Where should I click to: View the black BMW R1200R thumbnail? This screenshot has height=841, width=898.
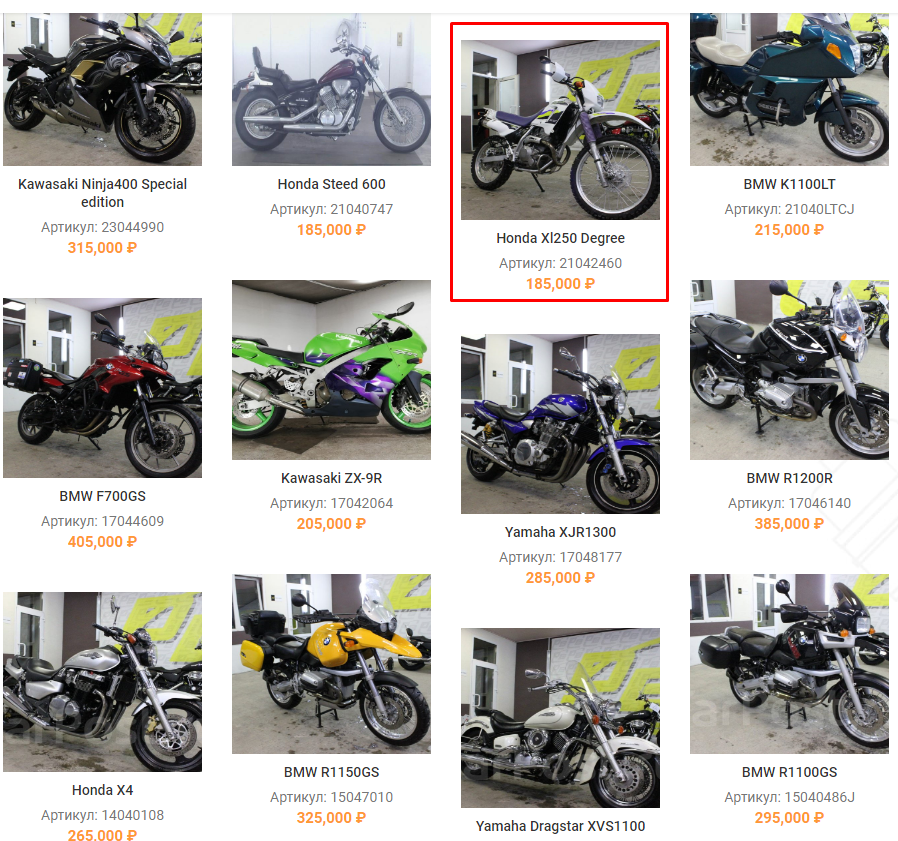[x=789, y=370]
